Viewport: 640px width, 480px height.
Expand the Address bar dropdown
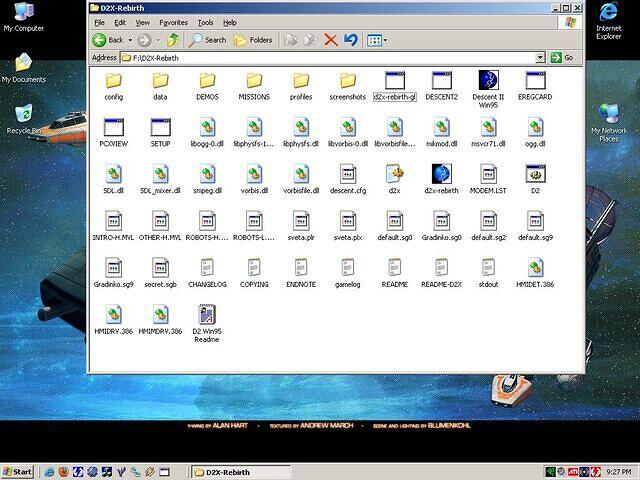[541, 57]
